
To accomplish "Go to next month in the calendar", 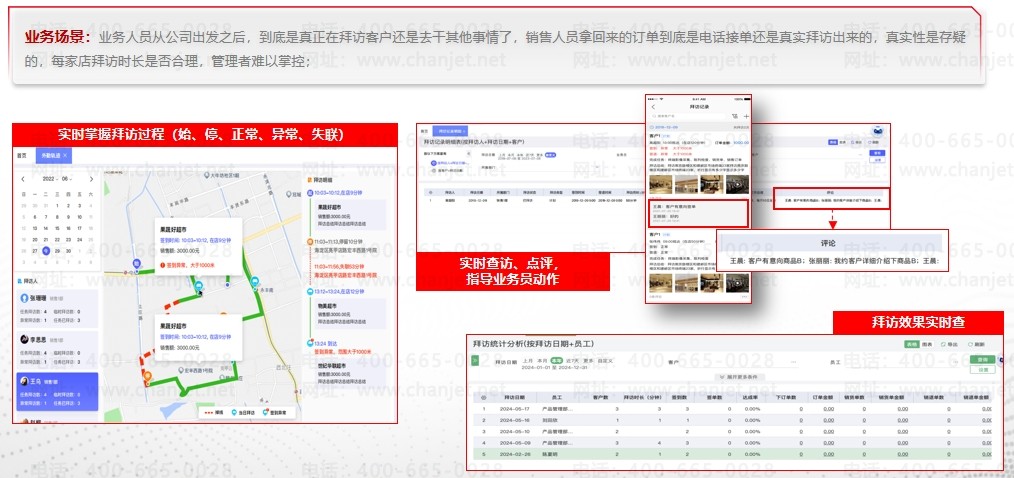I will [91, 178].
